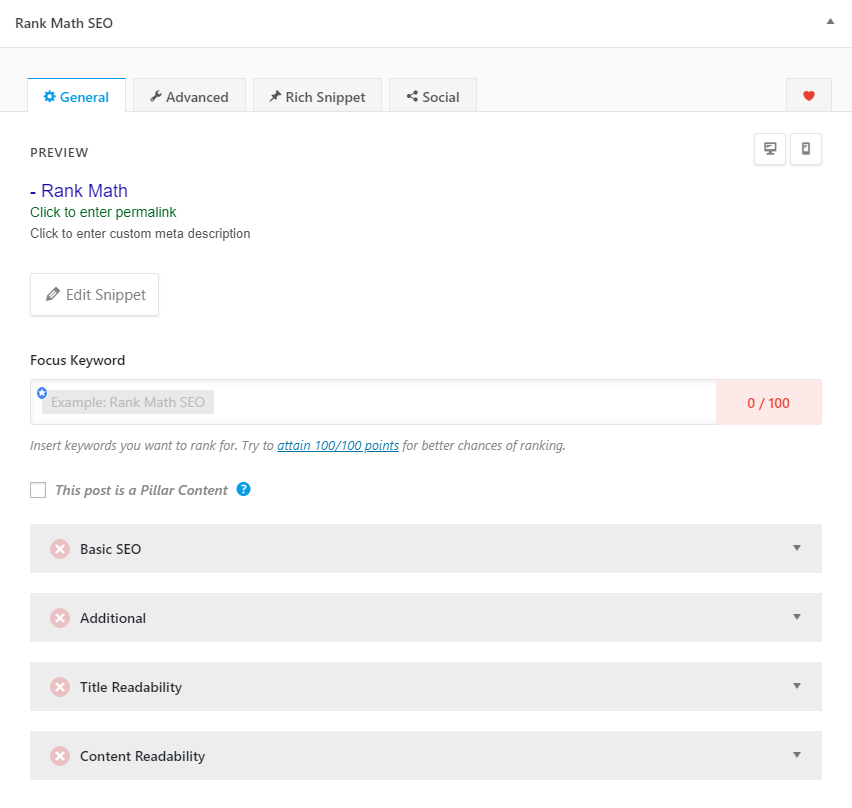The width and height of the screenshot is (852, 808).
Task: Click the Edit Snippet button
Action: click(95, 295)
